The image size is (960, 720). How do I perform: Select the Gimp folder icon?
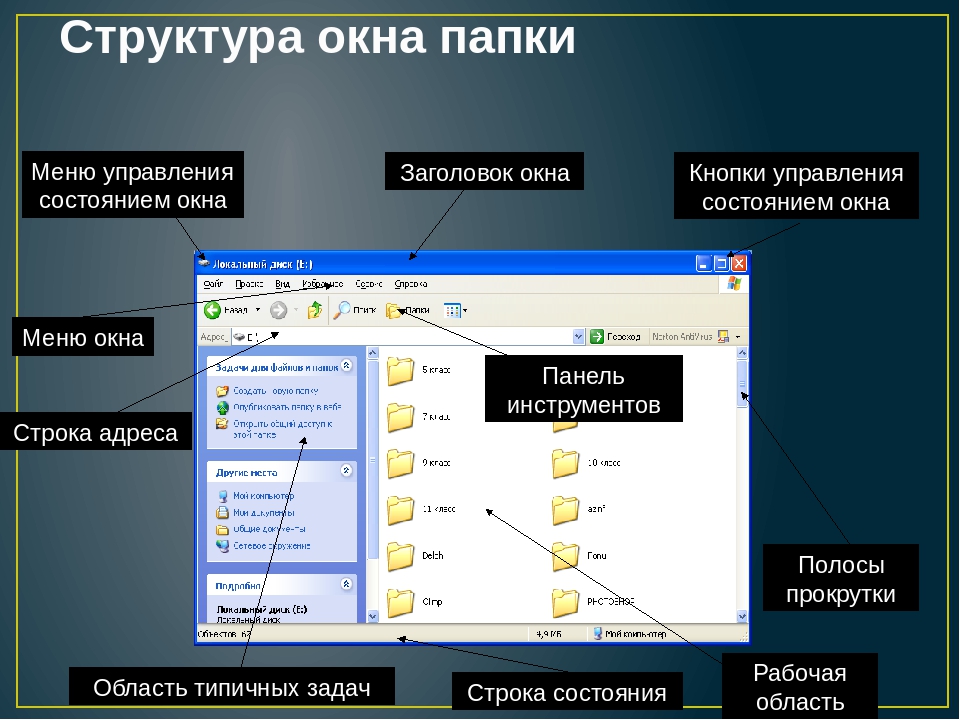[400, 603]
